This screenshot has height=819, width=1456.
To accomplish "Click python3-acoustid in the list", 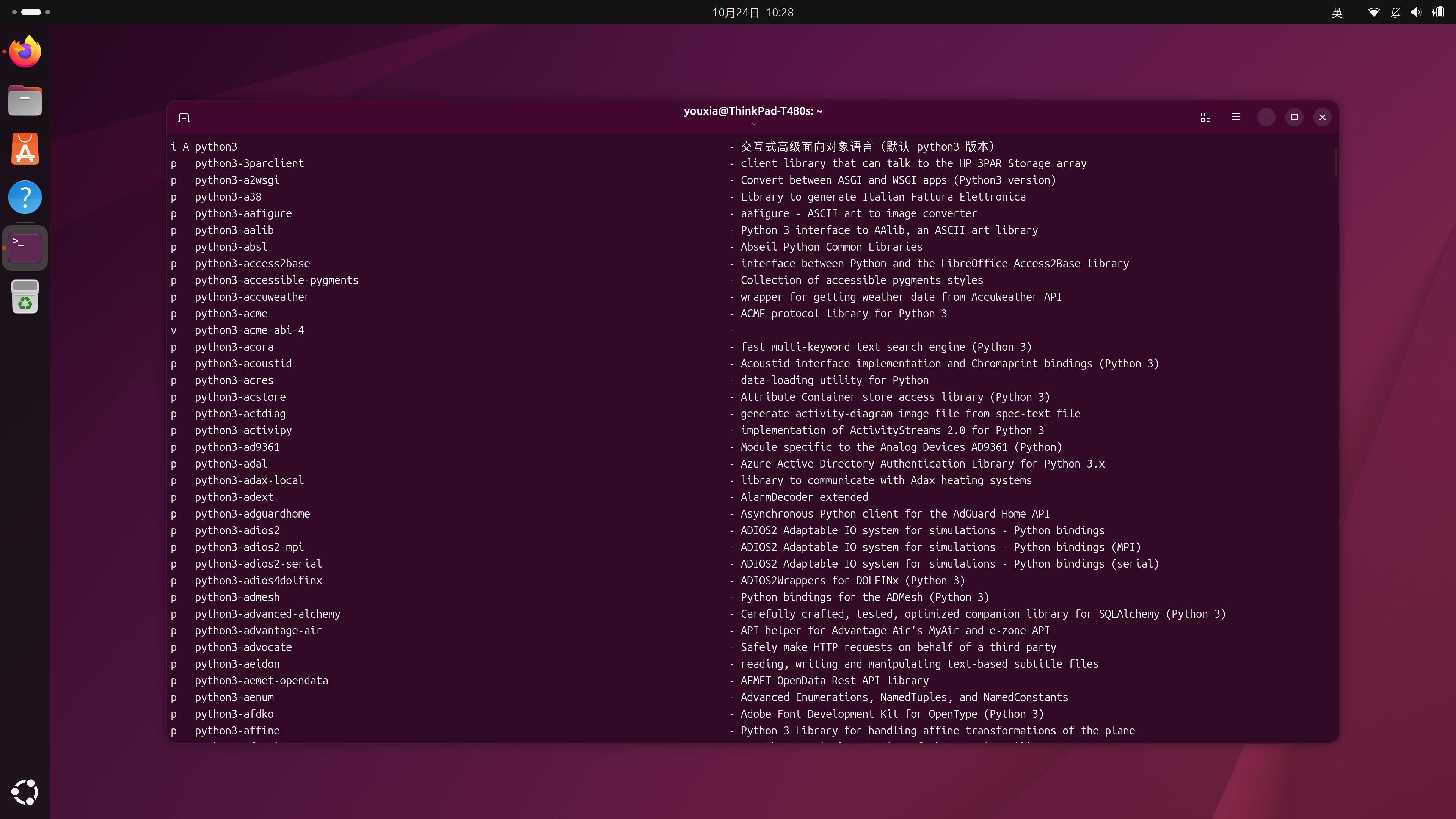I will tap(243, 364).
